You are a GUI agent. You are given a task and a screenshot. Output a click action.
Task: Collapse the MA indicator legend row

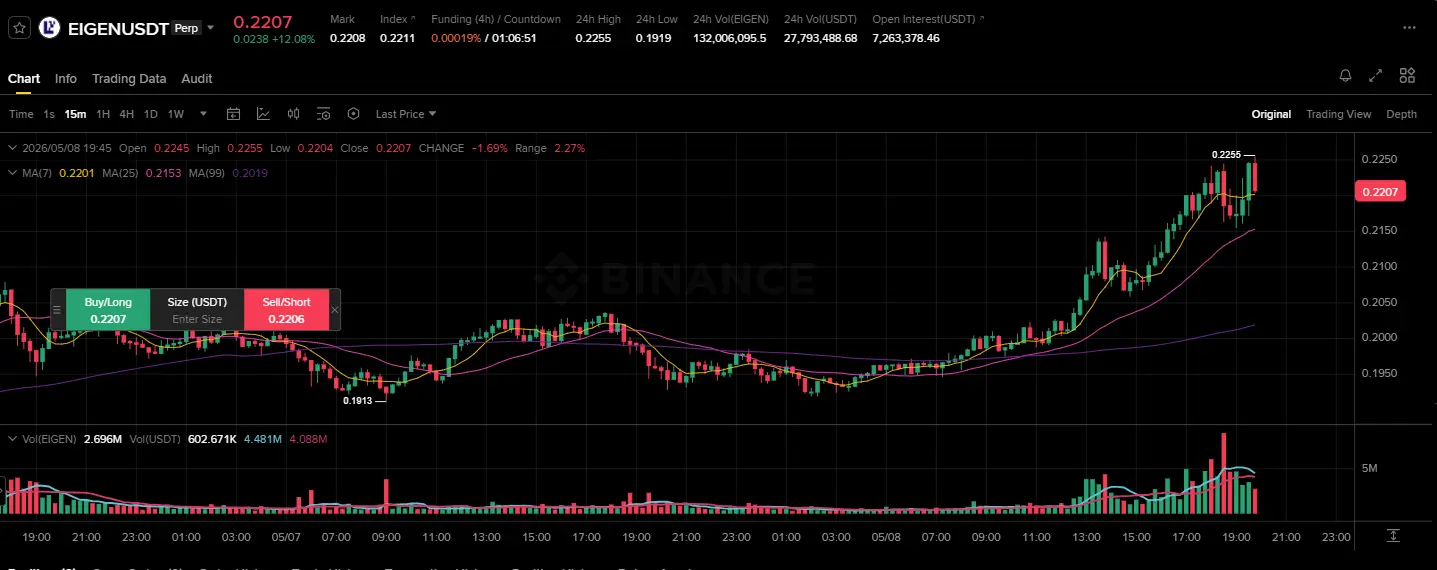pos(12,173)
